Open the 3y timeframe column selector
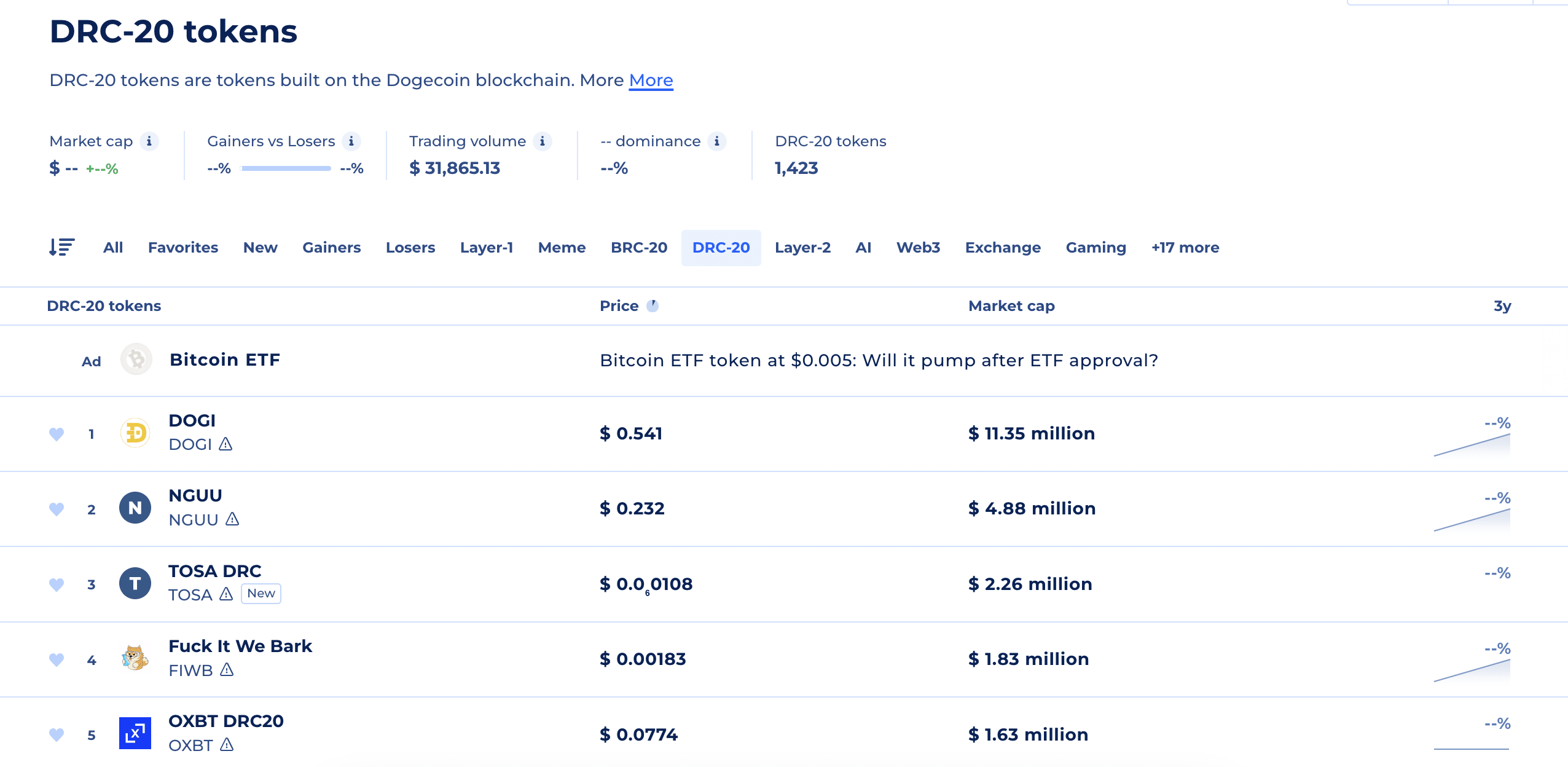 [x=1502, y=306]
